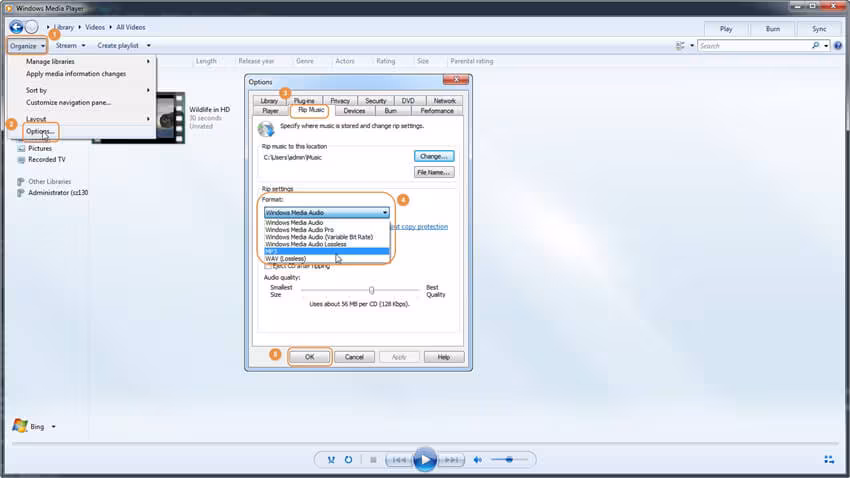Click the Forward navigation arrow
The height and width of the screenshot is (478, 850).
[32, 27]
